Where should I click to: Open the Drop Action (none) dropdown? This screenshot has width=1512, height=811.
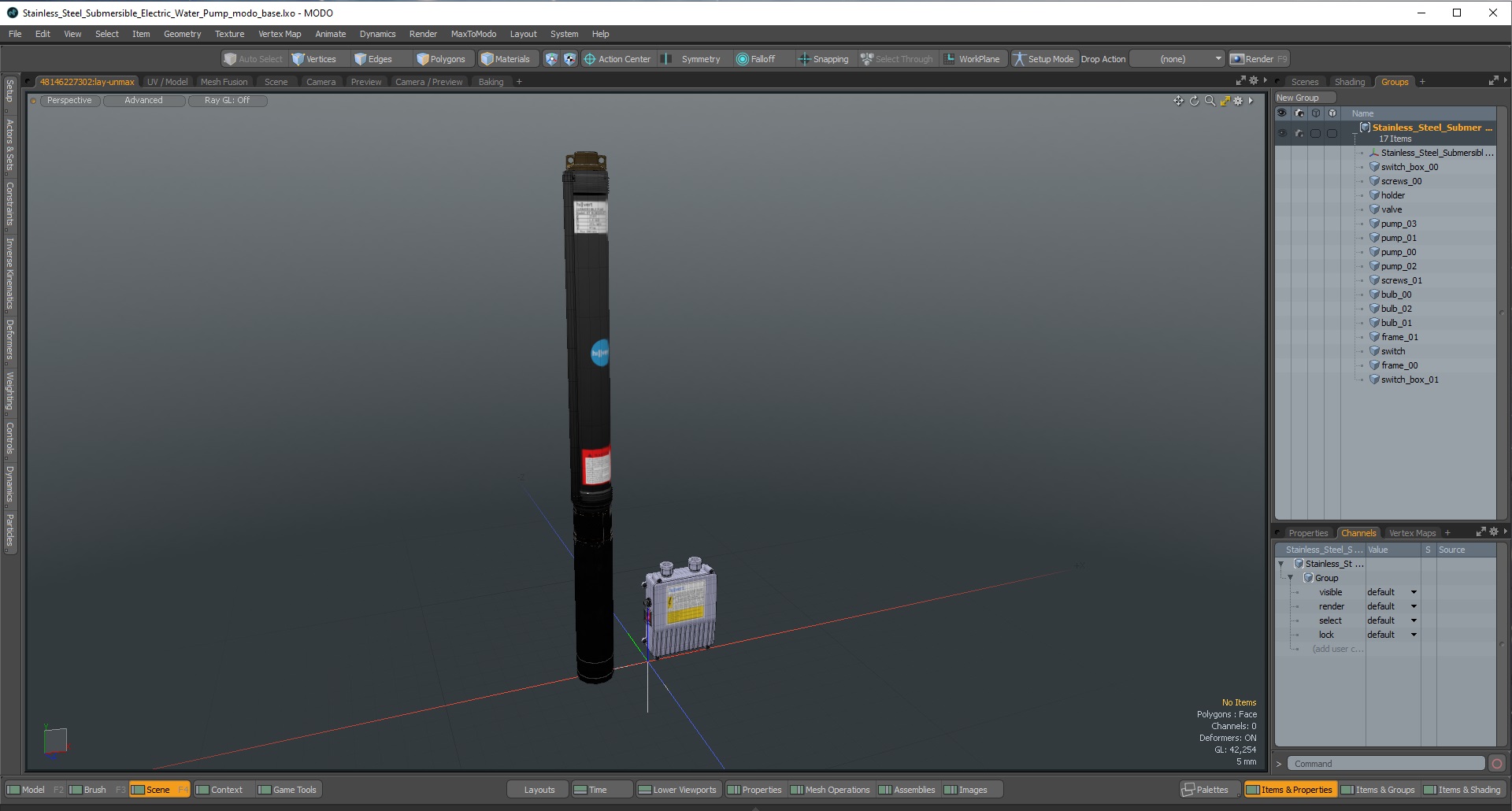1177,59
